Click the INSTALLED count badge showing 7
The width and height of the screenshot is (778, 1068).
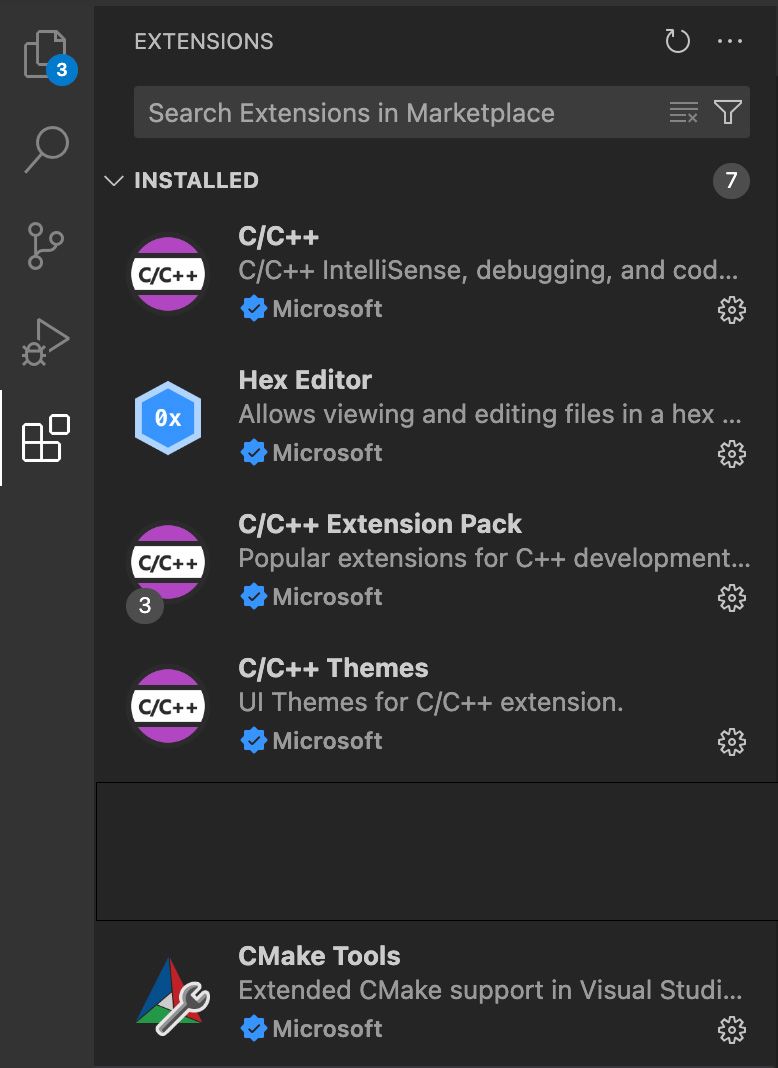coord(730,181)
